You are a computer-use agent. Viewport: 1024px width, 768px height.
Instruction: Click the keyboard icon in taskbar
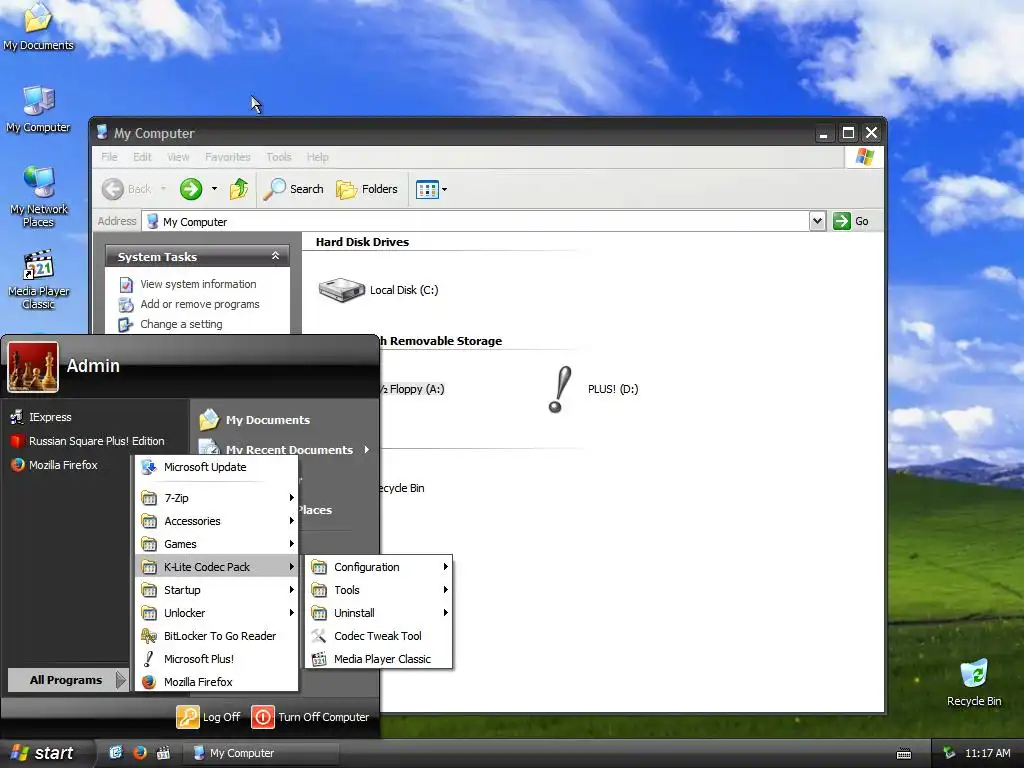pos(904,754)
